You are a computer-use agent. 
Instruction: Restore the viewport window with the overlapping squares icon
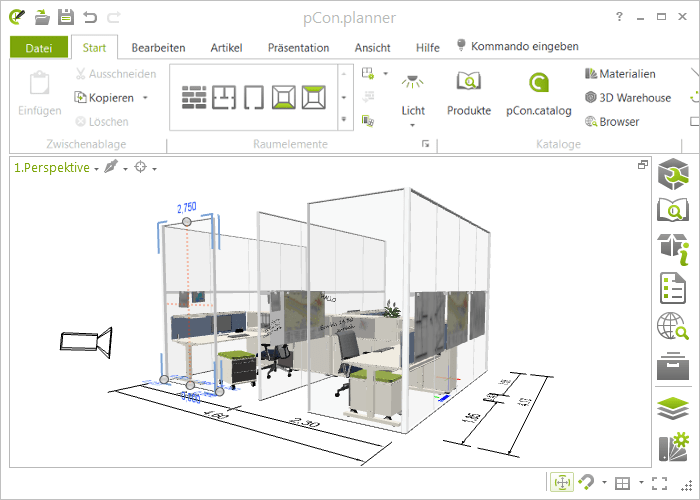point(642,165)
